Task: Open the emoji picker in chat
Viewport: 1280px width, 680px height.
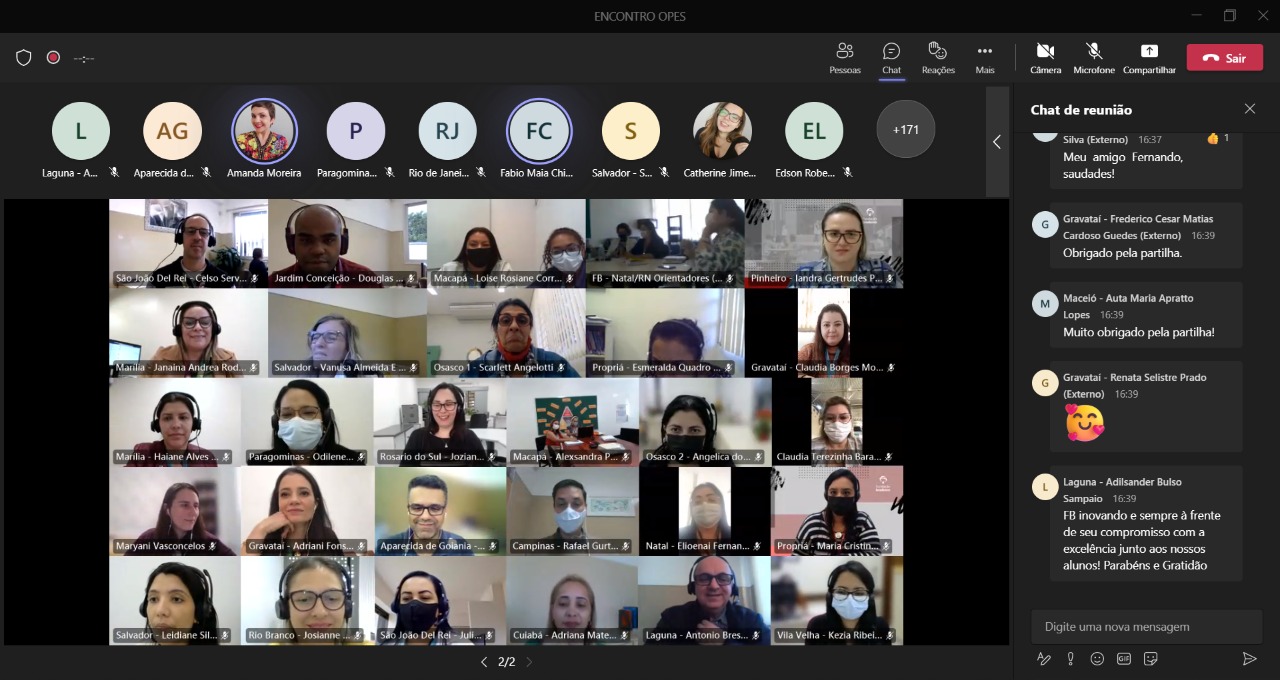Action: click(x=1097, y=659)
